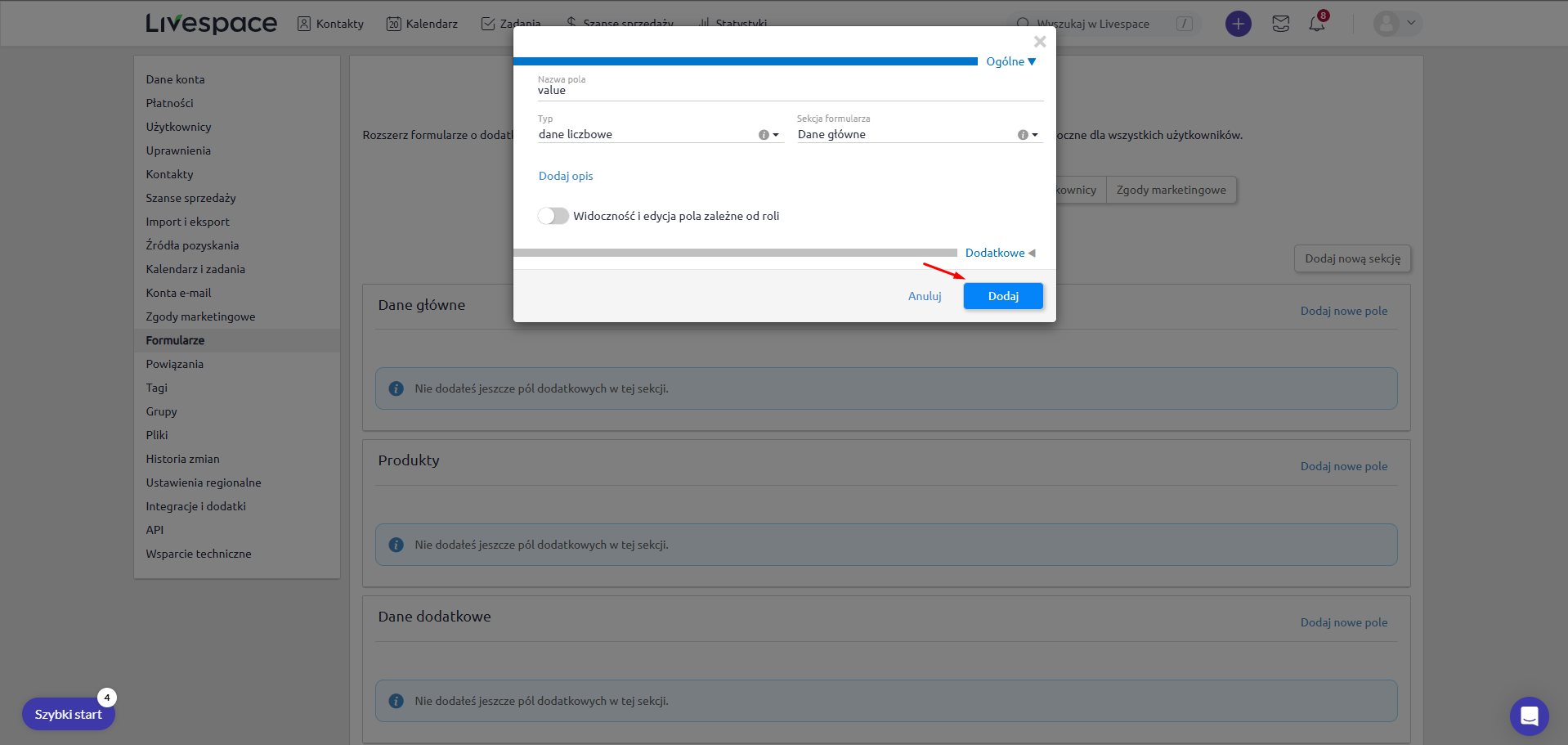Viewport: 1568px width, 745px height.
Task: Expand the Dodatkowe section
Action: pyautogui.click(x=1000, y=253)
